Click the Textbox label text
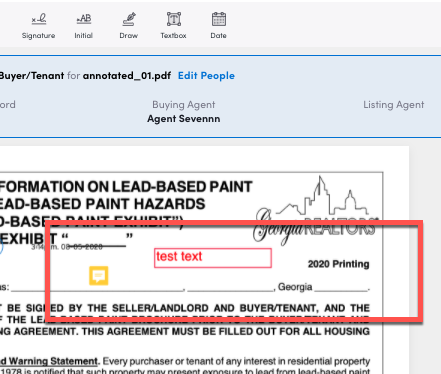This screenshot has height=374, width=441. 174,35
